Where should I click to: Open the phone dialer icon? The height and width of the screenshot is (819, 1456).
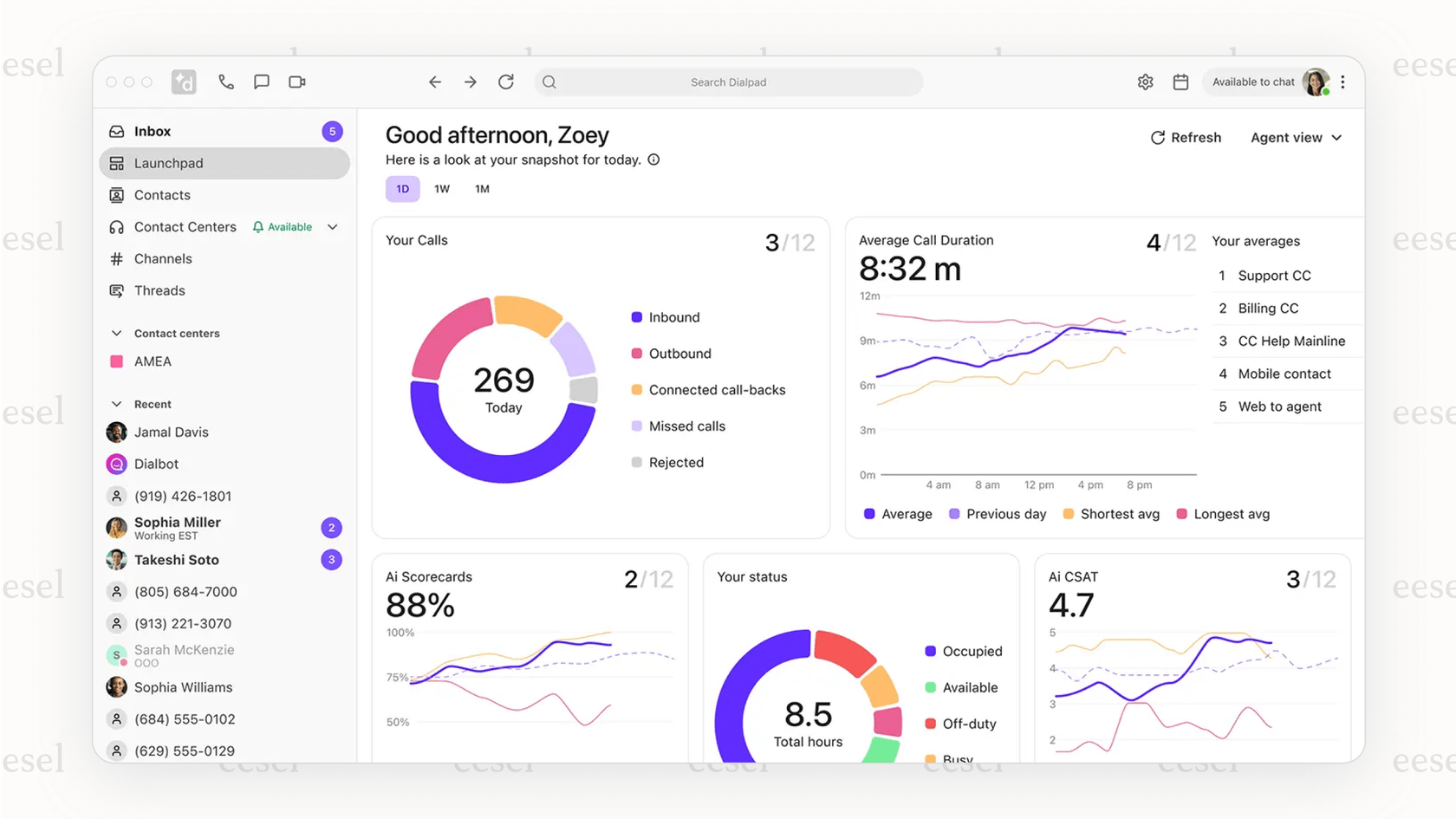pyautogui.click(x=226, y=81)
